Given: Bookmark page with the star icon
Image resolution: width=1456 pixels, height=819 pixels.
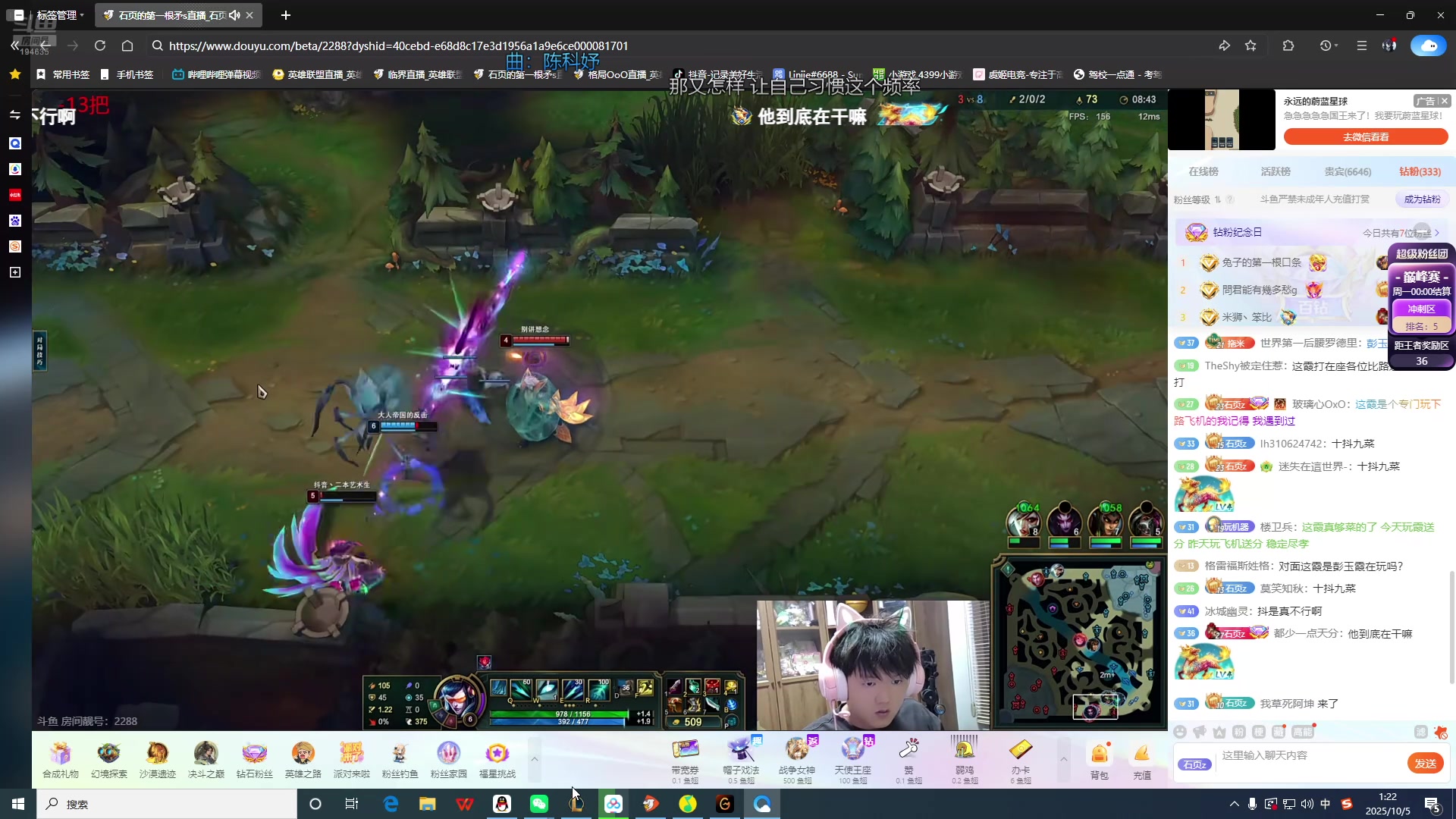Looking at the screenshot, I should (1250, 46).
